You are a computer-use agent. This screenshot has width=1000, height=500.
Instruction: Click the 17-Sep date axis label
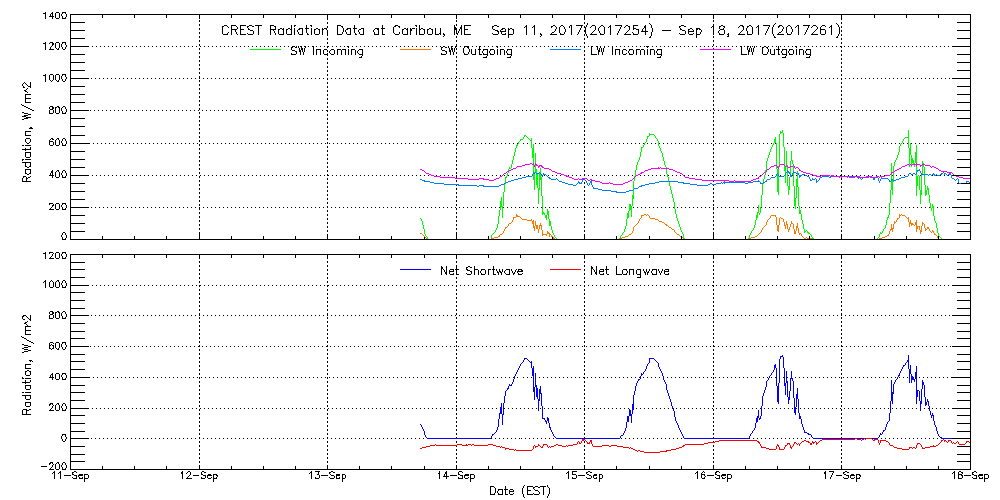pos(841,477)
